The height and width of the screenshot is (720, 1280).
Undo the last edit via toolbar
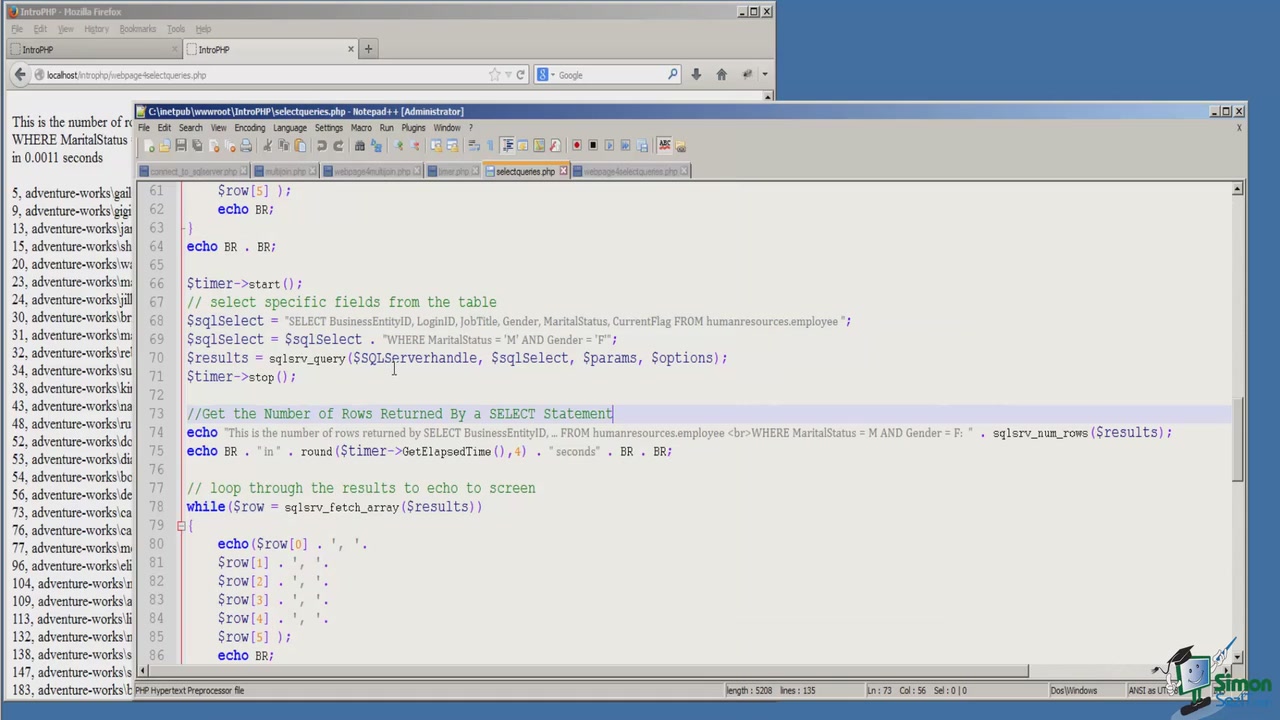321,146
